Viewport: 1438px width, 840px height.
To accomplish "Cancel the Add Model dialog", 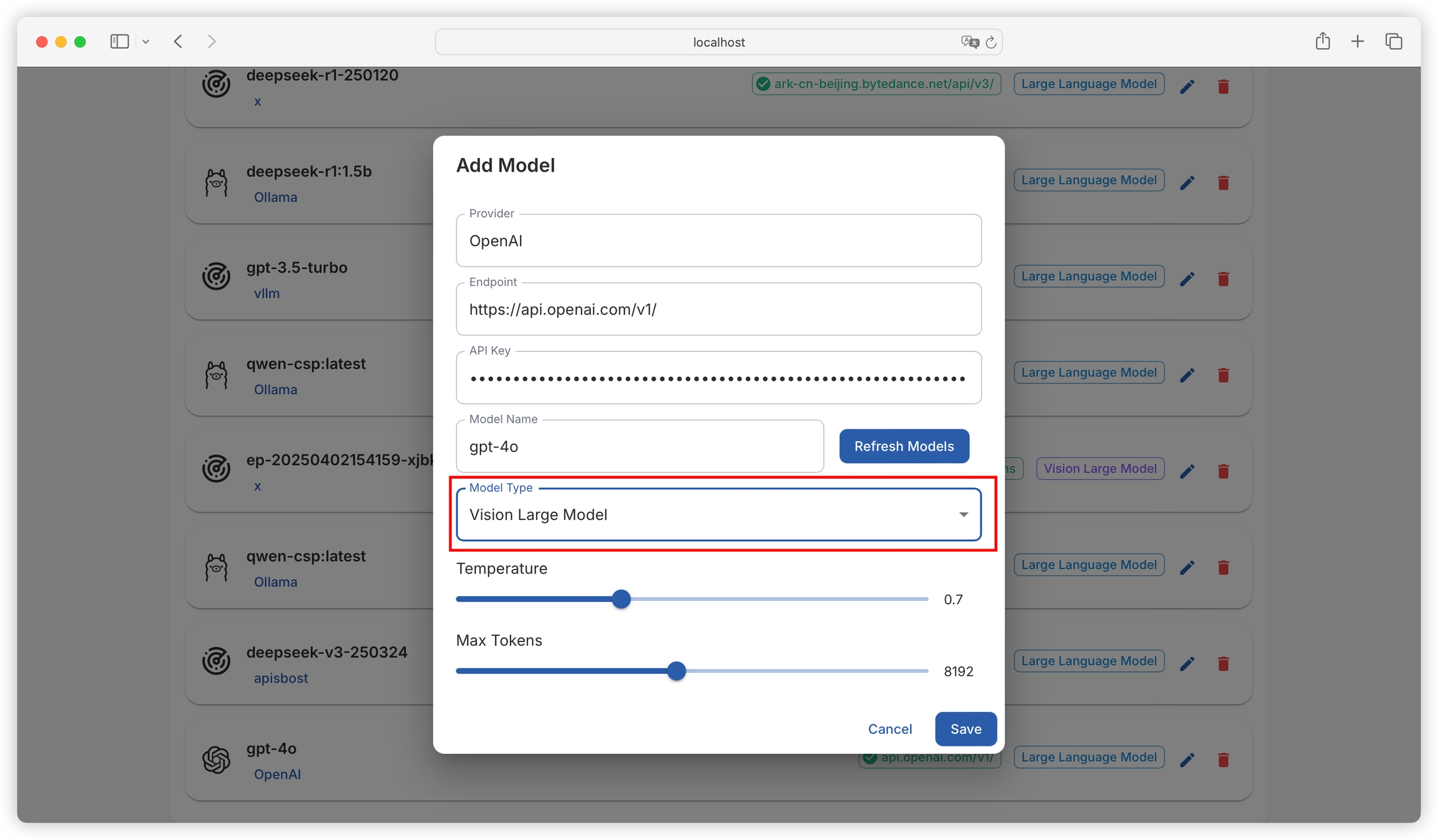I will [x=889, y=728].
